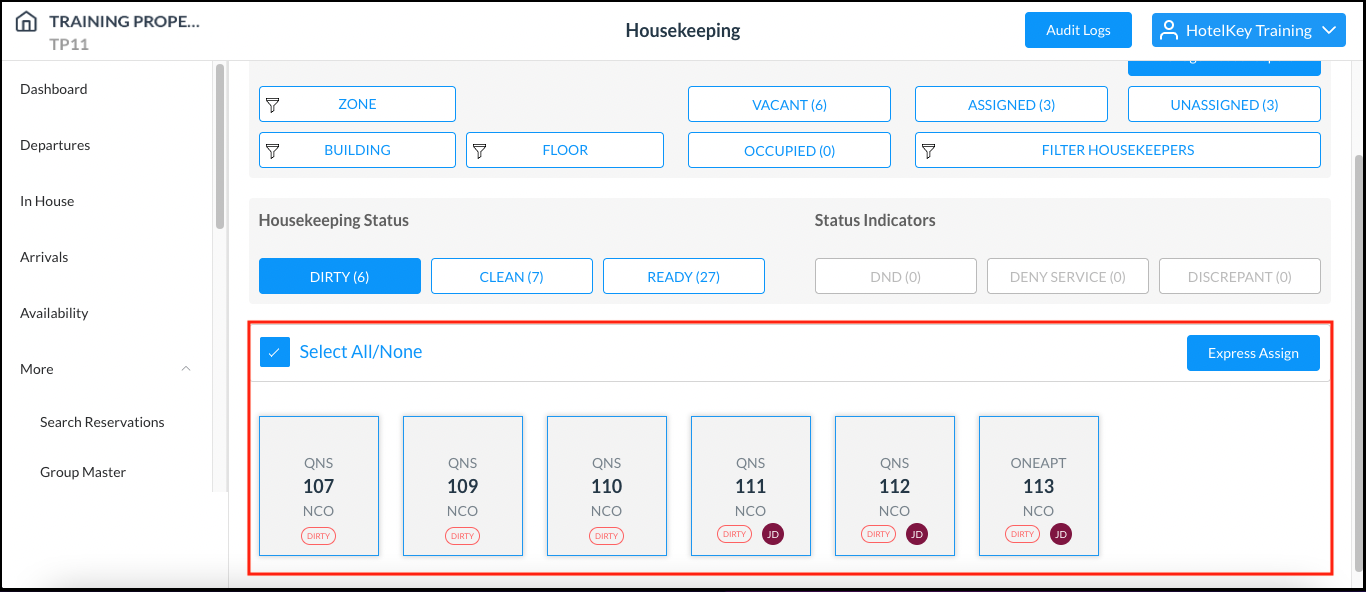Screen dimensions: 1366x592
Task: Select the JD housekeeper avatar on room 111
Action: [x=772, y=534]
